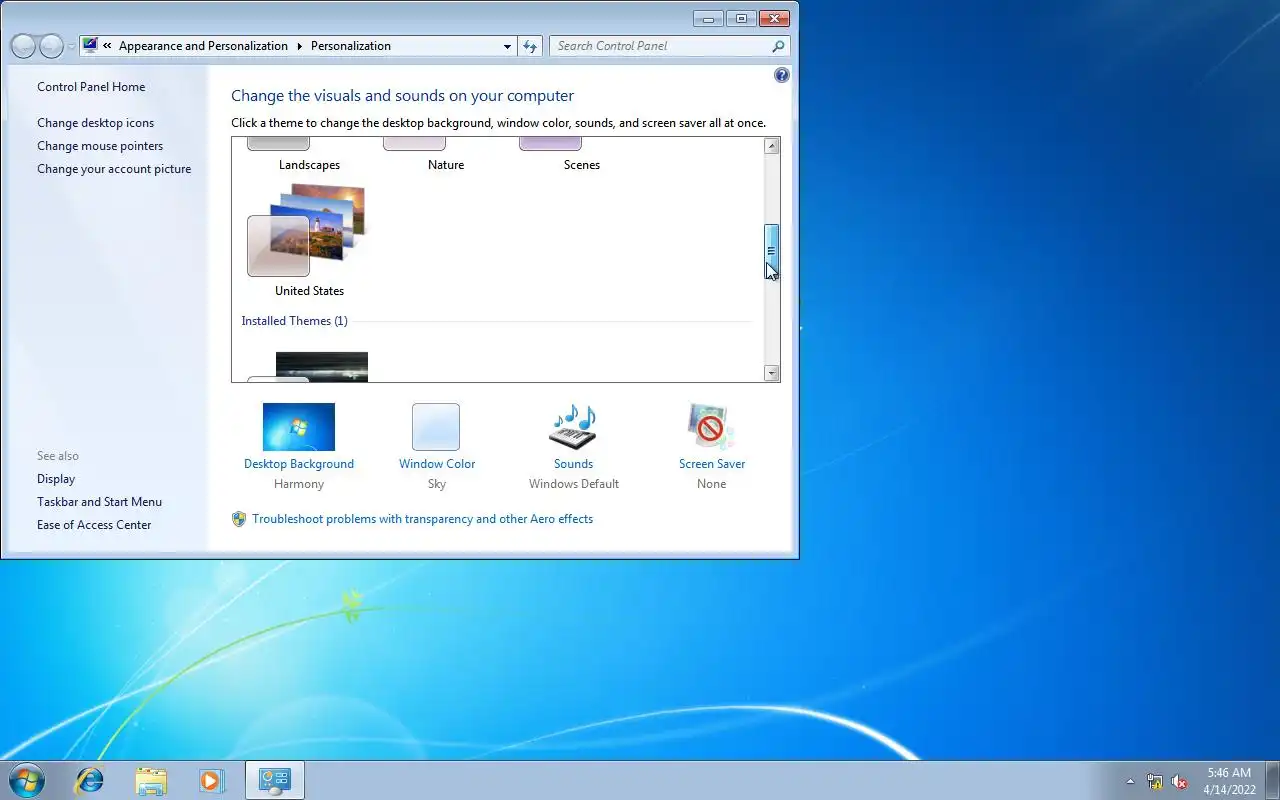
Task: Open the Window Color swatch icon
Action: pyautogui.click(x=436, y=427)
